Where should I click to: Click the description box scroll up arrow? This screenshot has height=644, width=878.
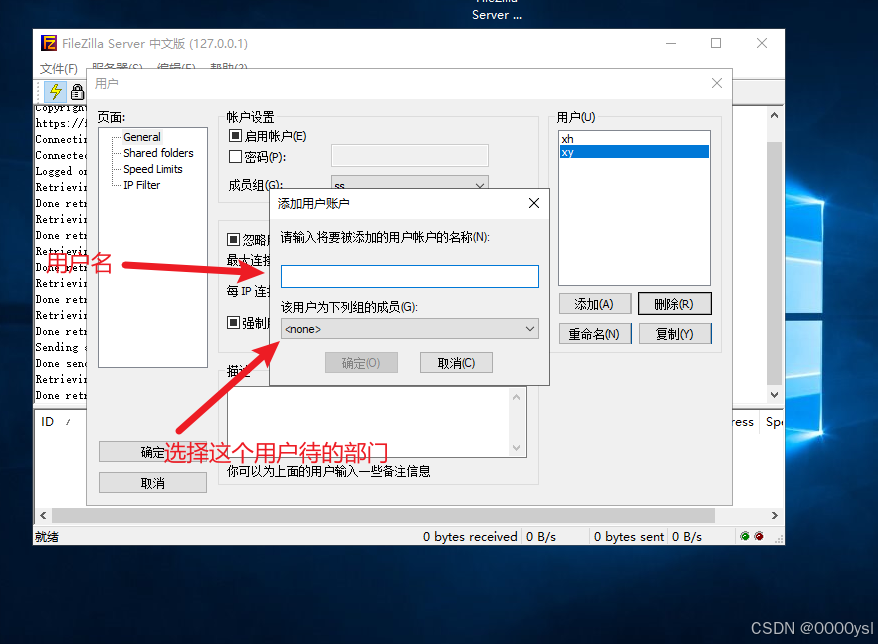[516, 397]
